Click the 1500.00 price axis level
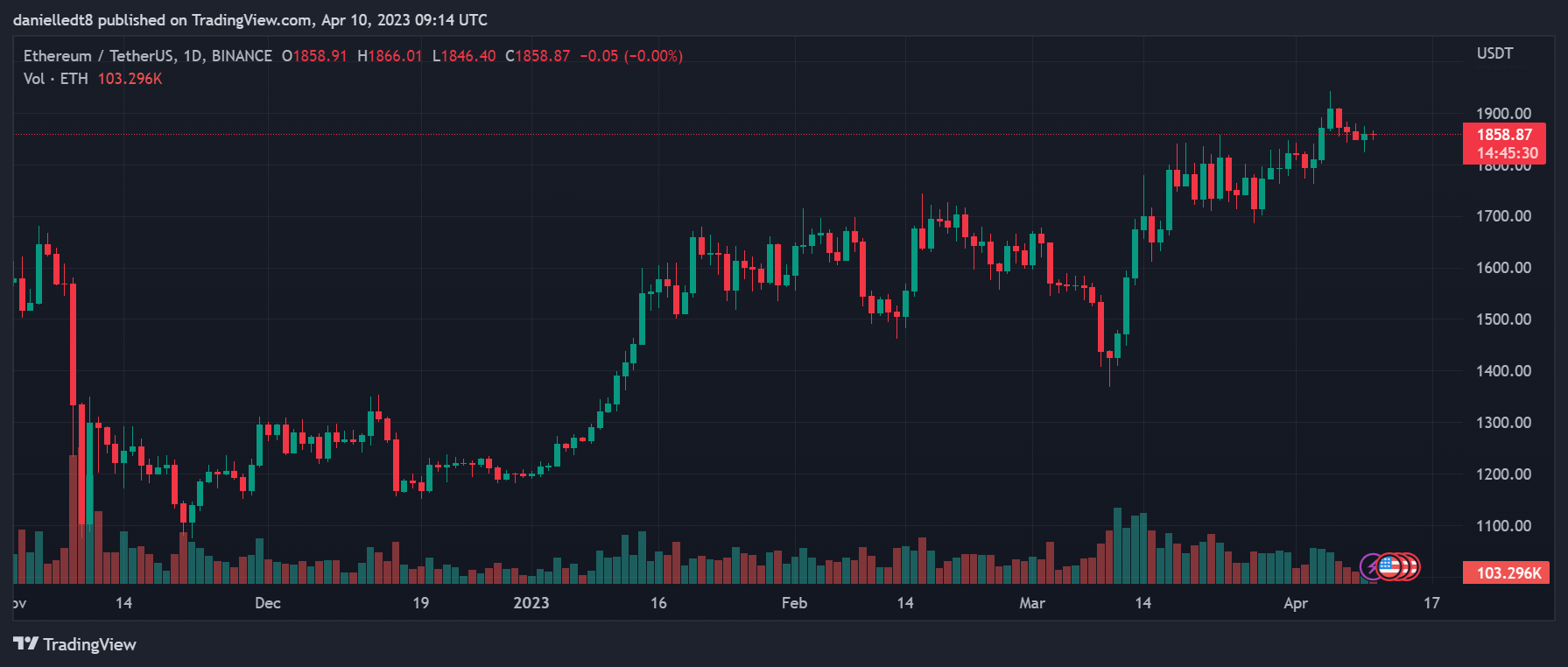 [1503, 319]
